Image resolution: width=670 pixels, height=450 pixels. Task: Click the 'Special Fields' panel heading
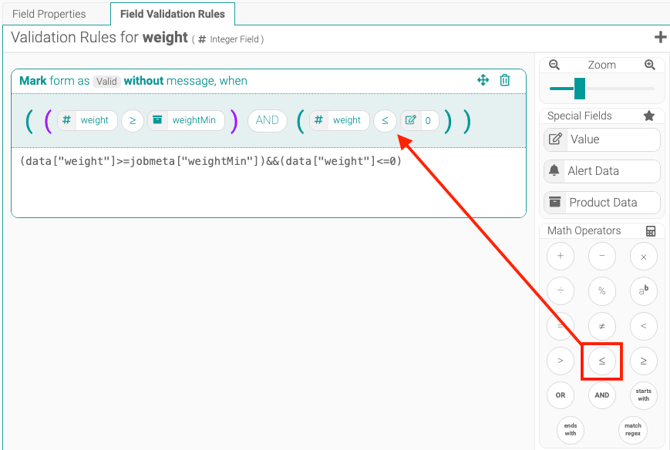pyautogui.click(x=579, y=116)
